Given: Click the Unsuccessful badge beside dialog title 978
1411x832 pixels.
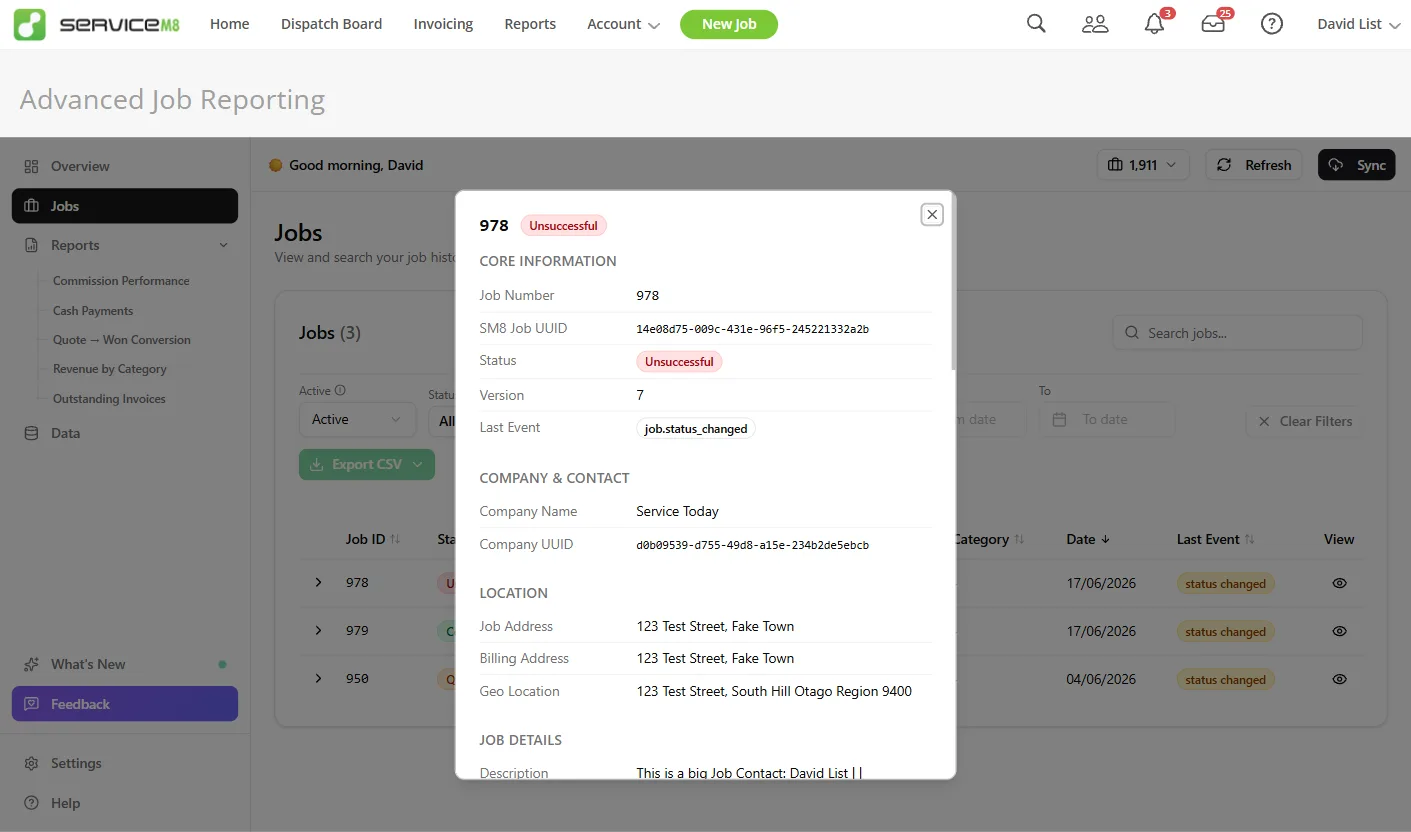Looking at the screenshot, I should coord(563,226).
